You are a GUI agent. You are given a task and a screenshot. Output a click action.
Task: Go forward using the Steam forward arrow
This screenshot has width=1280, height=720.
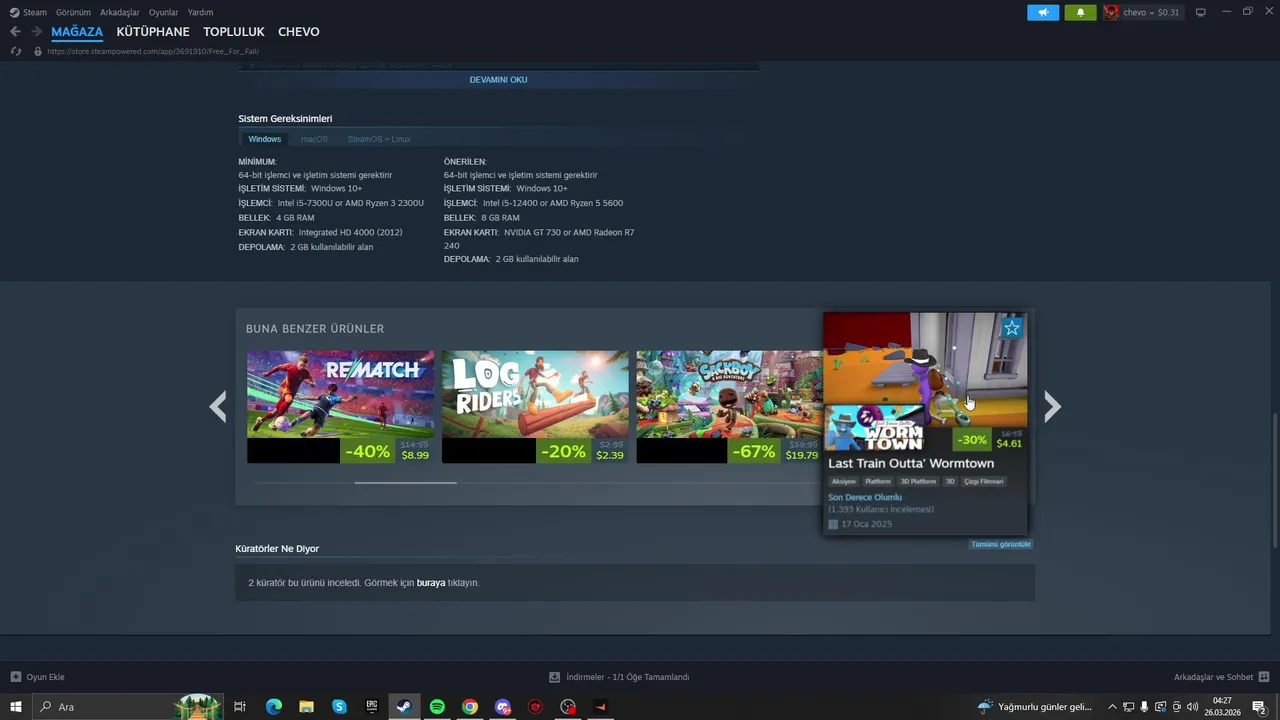(36, 32)
